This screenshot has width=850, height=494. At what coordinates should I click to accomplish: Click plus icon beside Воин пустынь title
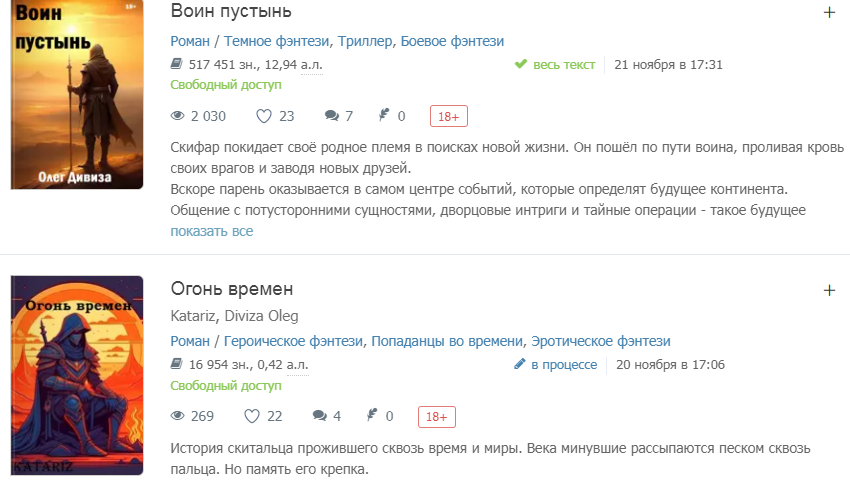[x=828, y=13]
